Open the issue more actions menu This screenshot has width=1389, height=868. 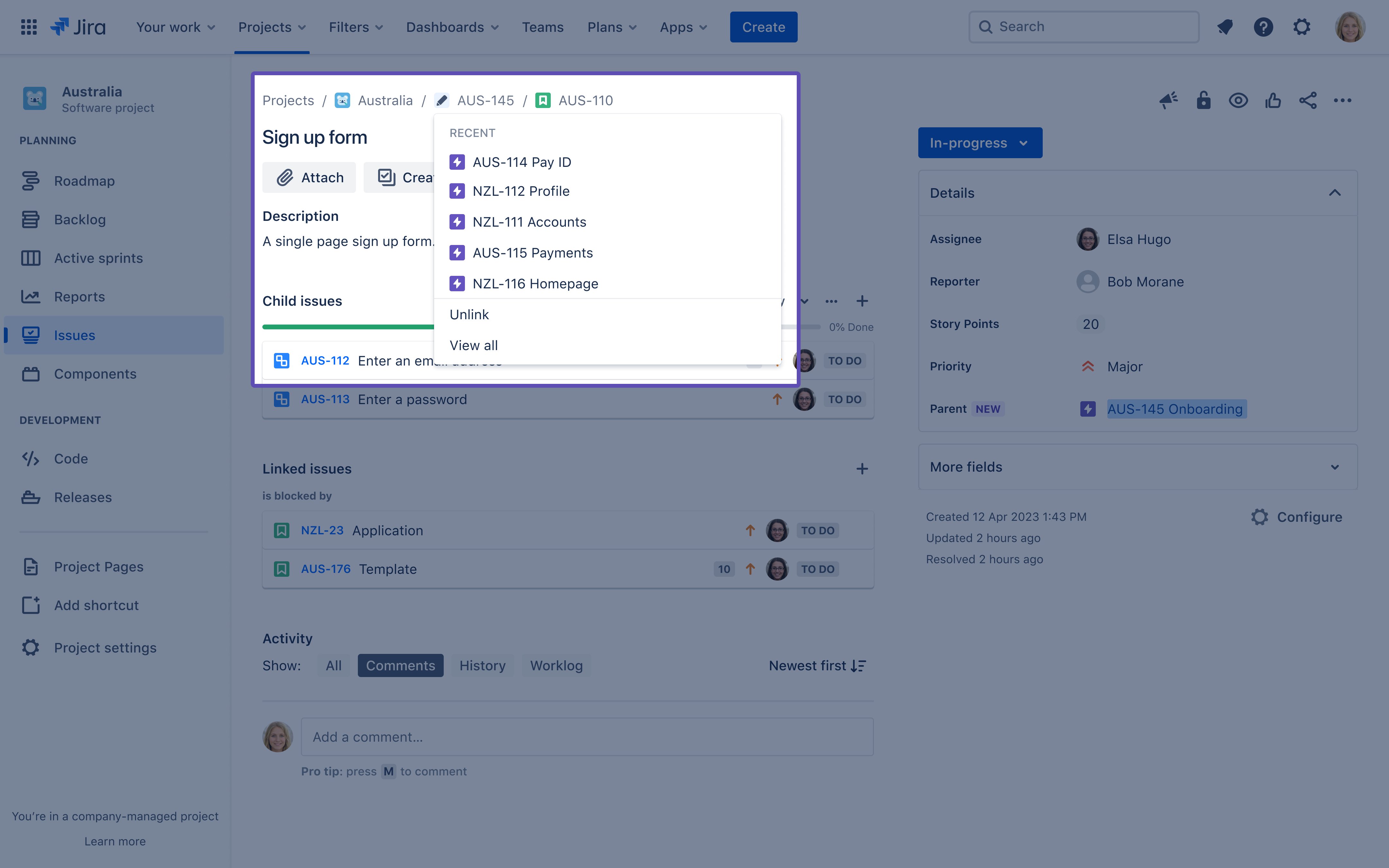(1342, 100)
